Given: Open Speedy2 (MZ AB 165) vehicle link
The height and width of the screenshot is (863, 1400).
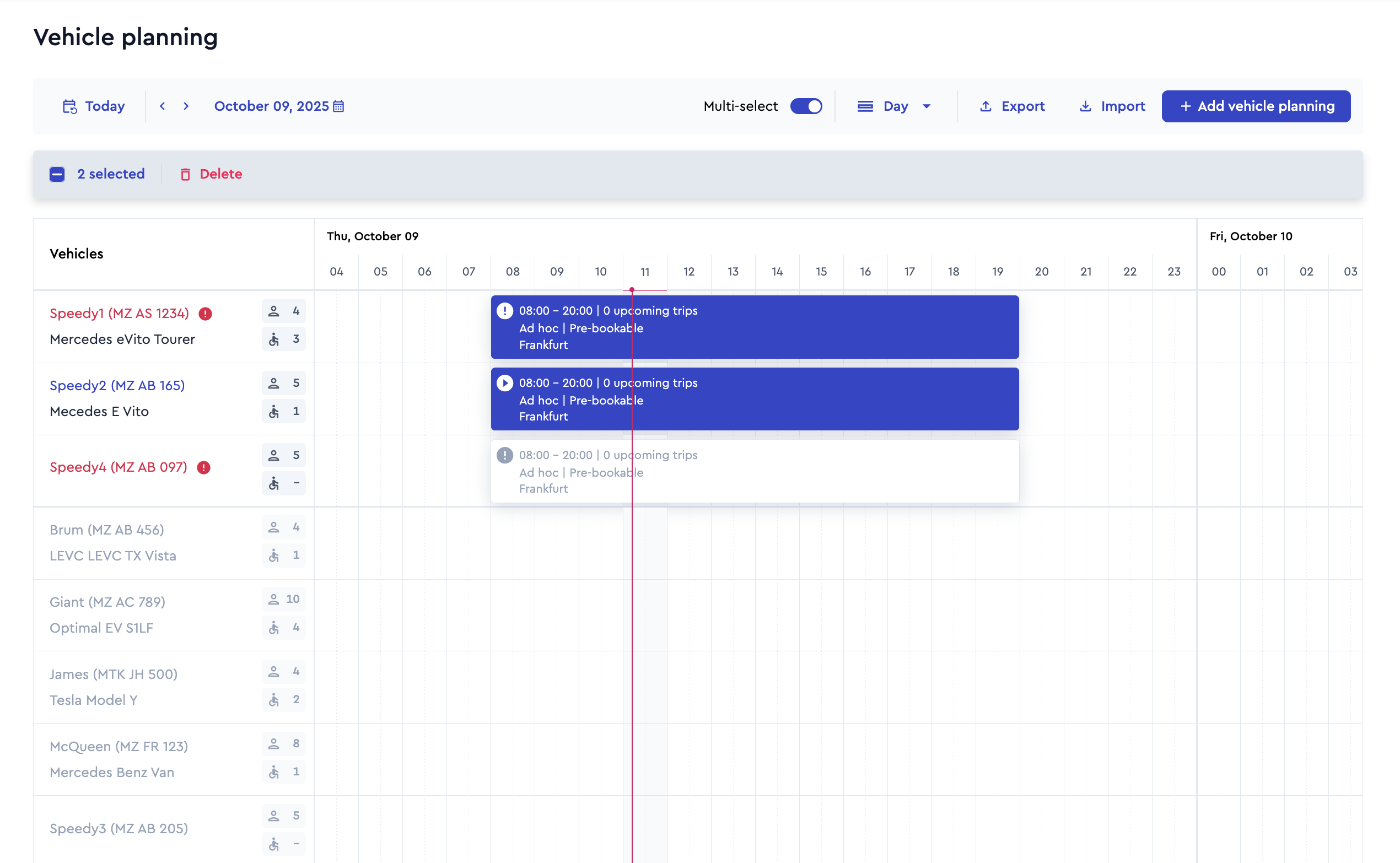Looking at the screenshot, I should pyautogui.click(x=117, y=386).
